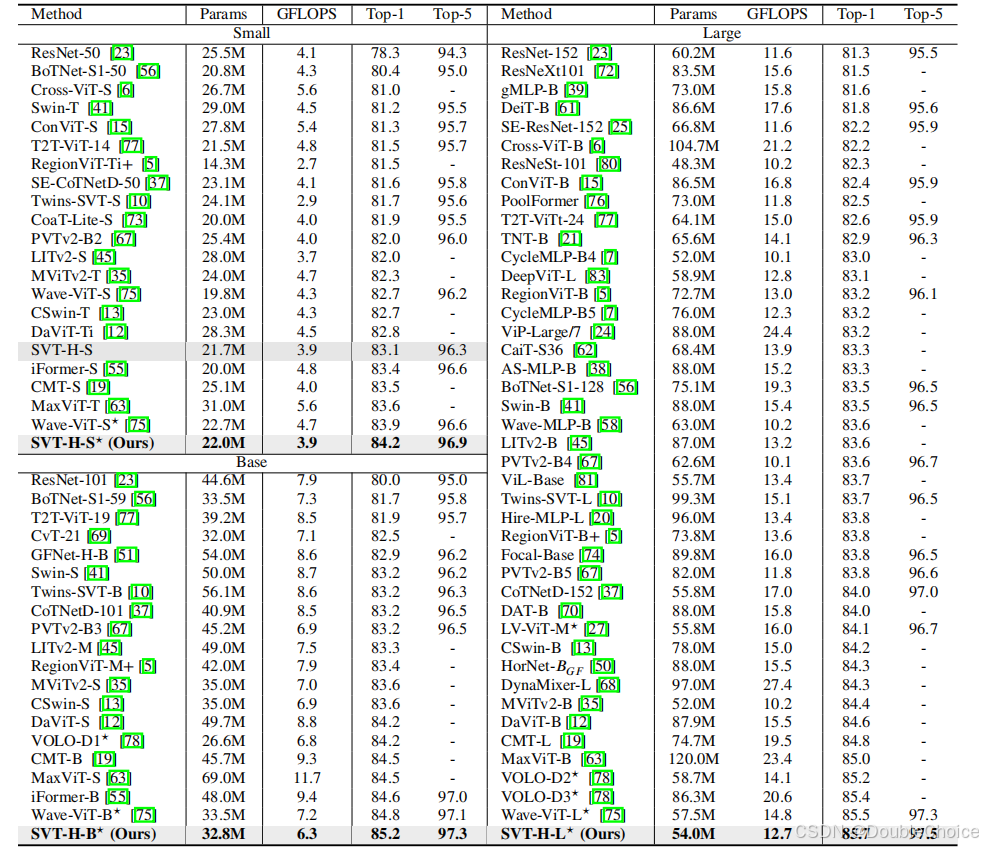This screenshot has width=983, height=849.
Task: Open reference [41] for Swin-T
Action: point(101,108)
